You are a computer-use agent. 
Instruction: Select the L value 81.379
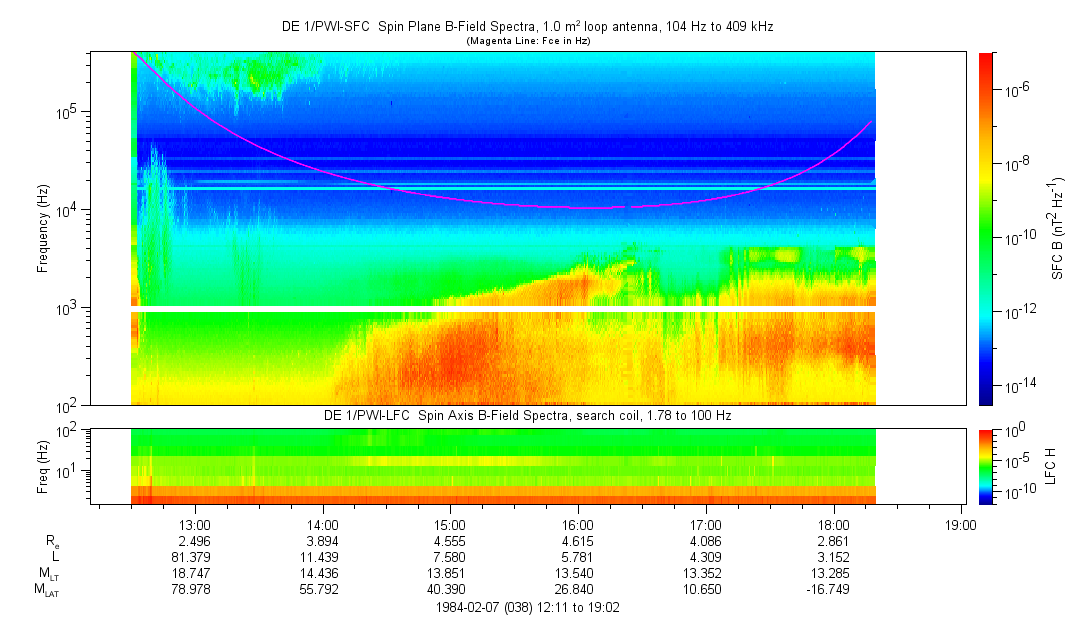point(193,558)
